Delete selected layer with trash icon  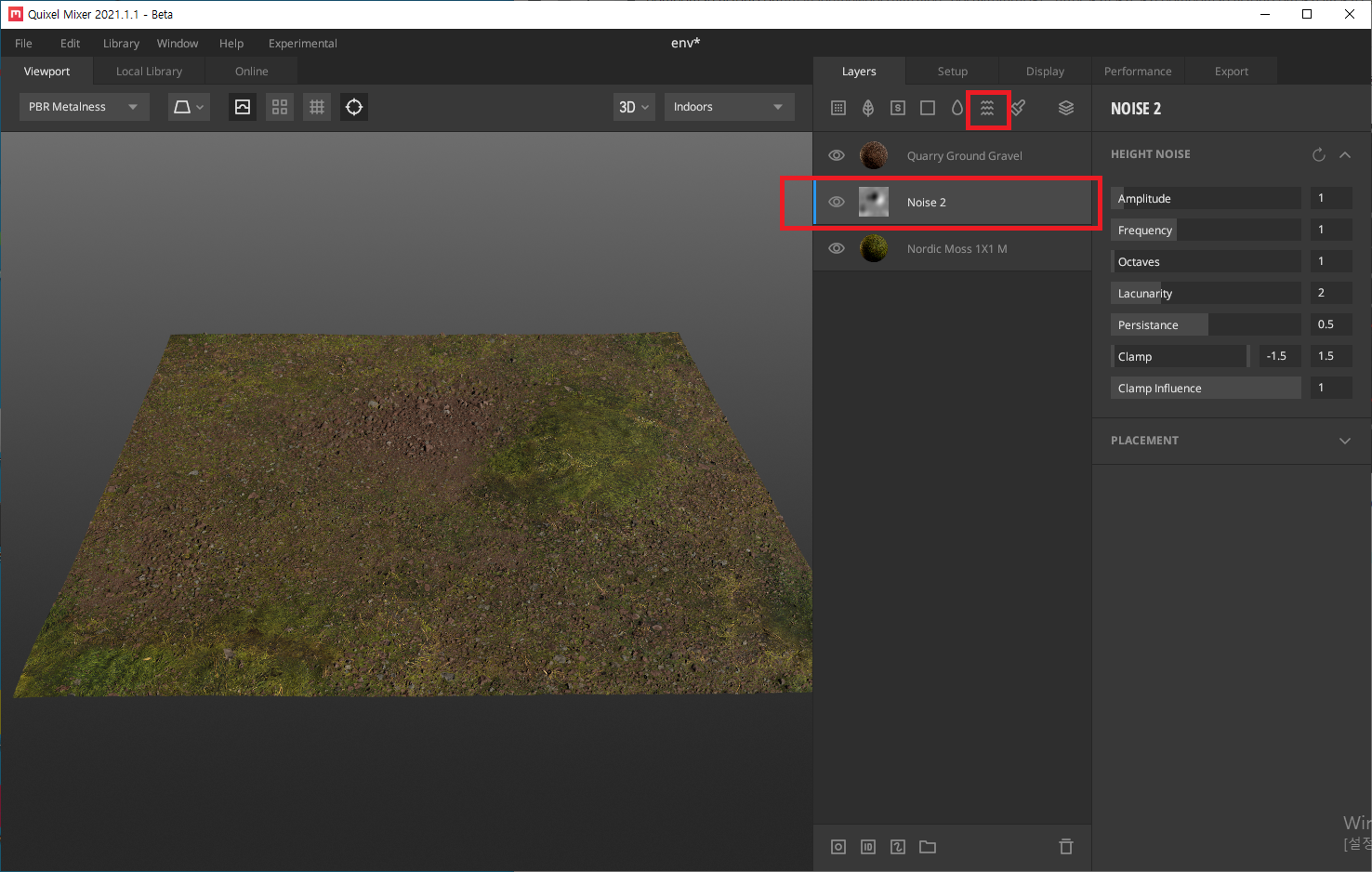pyautogui.click(x=1066, y=847)
